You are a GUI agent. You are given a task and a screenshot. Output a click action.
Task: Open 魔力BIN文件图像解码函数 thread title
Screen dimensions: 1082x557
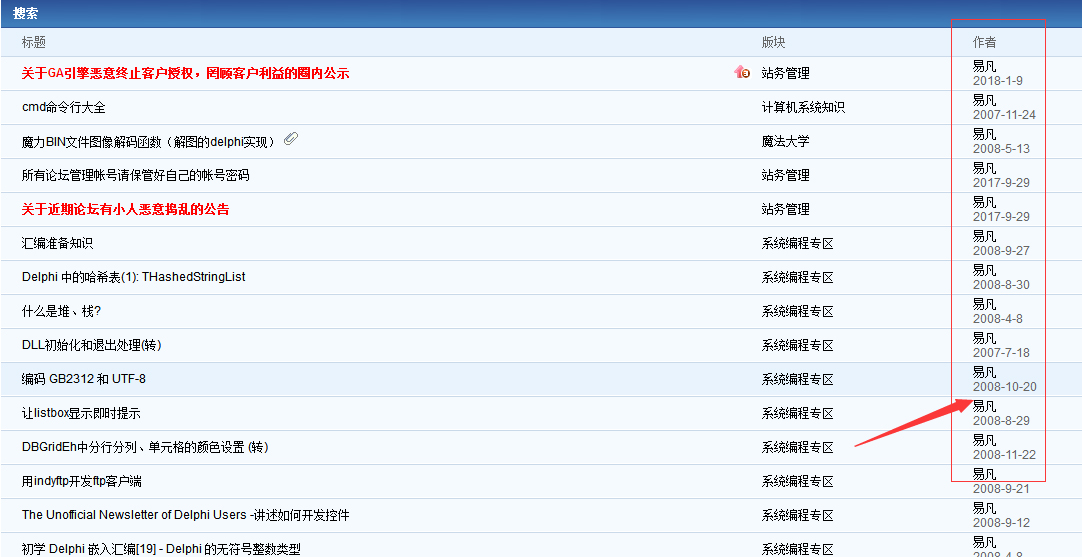(x=148, y=142)
